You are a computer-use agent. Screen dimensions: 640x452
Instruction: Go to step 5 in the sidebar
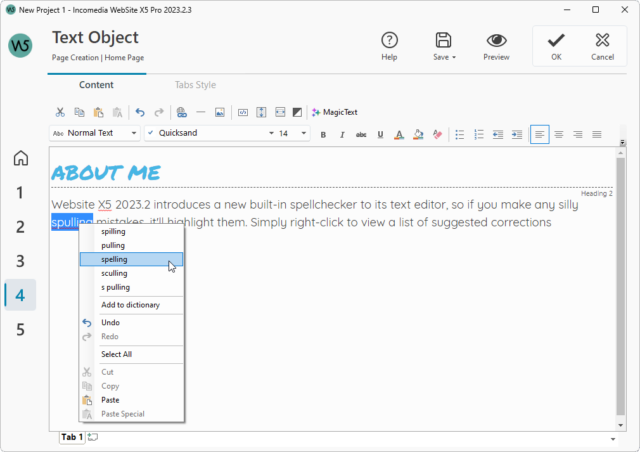click(20, 330)
